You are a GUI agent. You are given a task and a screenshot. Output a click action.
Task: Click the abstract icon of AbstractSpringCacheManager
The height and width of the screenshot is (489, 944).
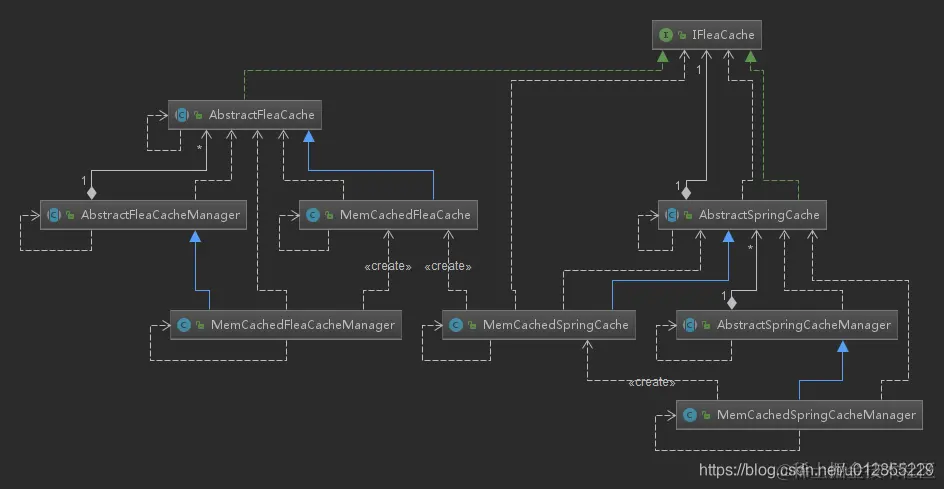pos(689,325)
